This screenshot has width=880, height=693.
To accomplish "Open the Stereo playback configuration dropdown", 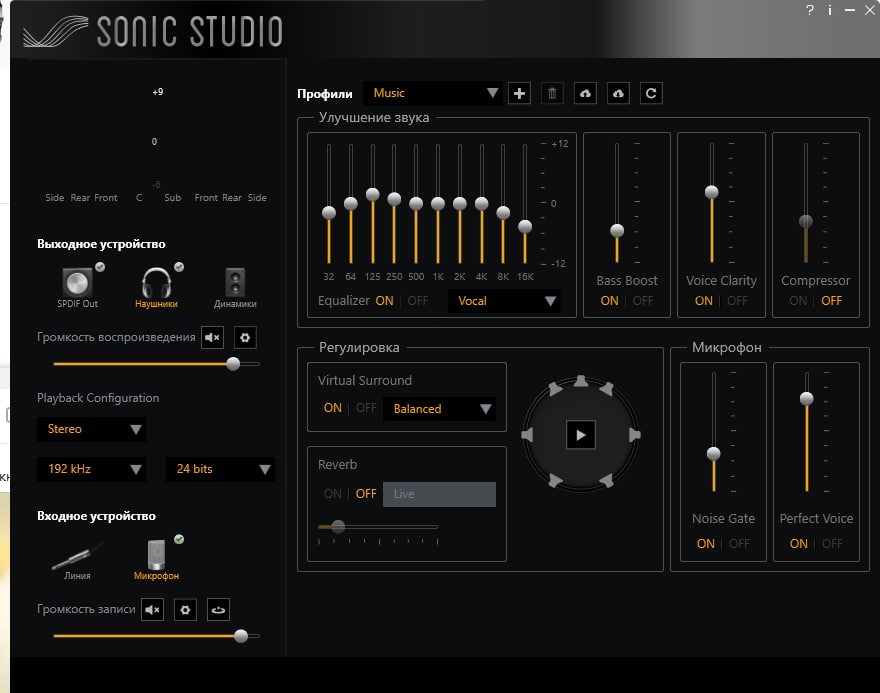I will 91,429.
